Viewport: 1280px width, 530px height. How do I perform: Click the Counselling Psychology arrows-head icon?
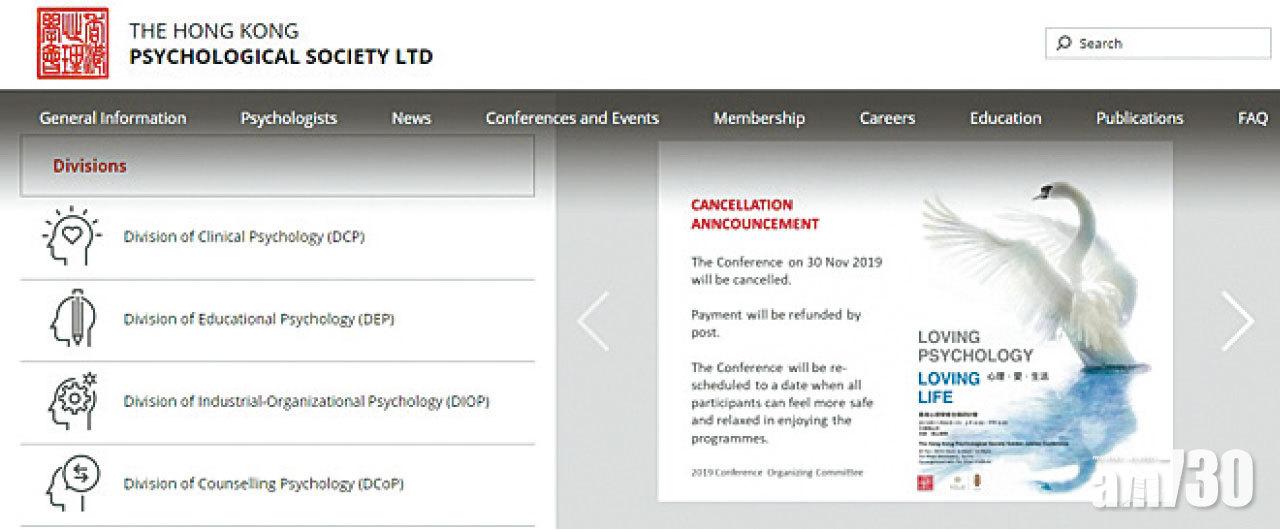[72, 483]
